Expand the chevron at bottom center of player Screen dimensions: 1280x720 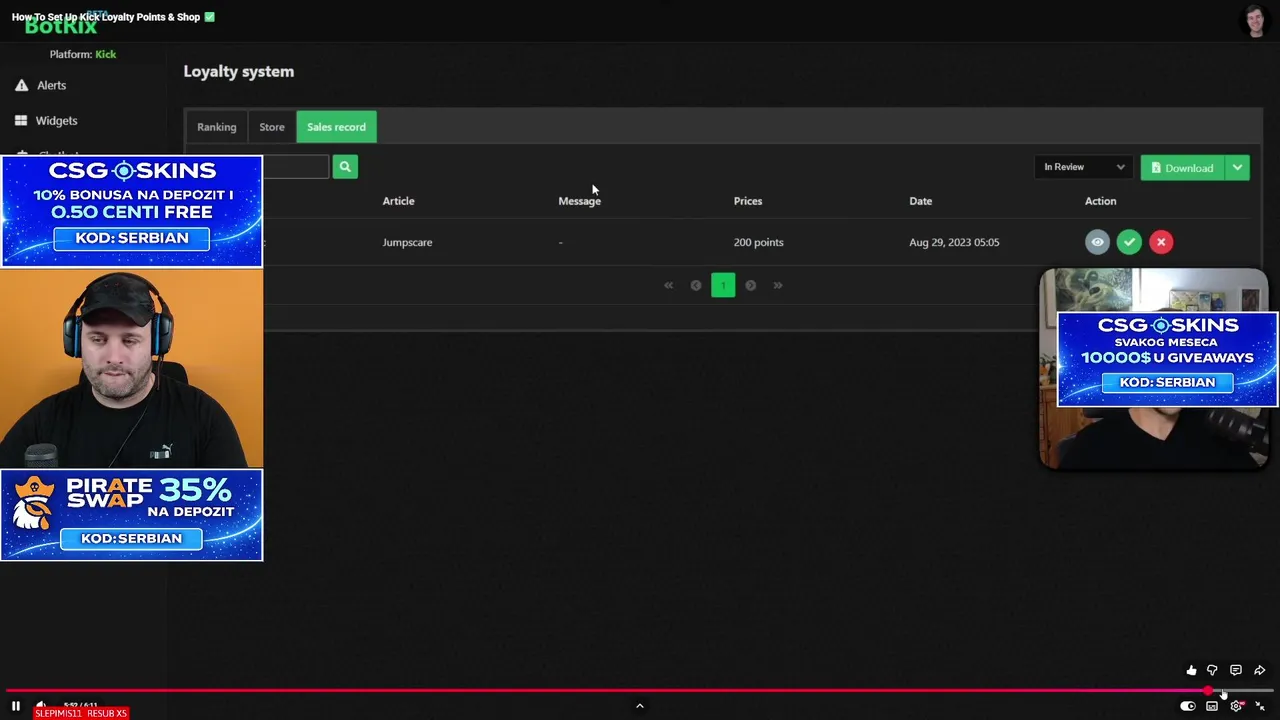[x=640, y=706]
